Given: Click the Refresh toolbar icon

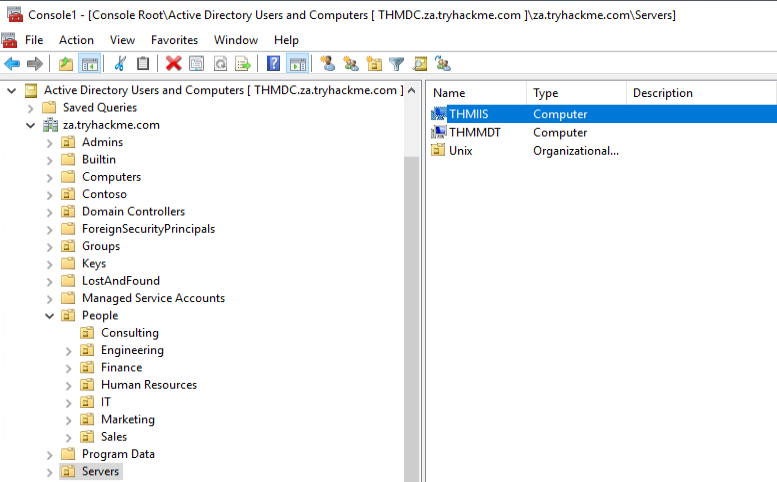Looking at the screenshot, I should 220,64.
